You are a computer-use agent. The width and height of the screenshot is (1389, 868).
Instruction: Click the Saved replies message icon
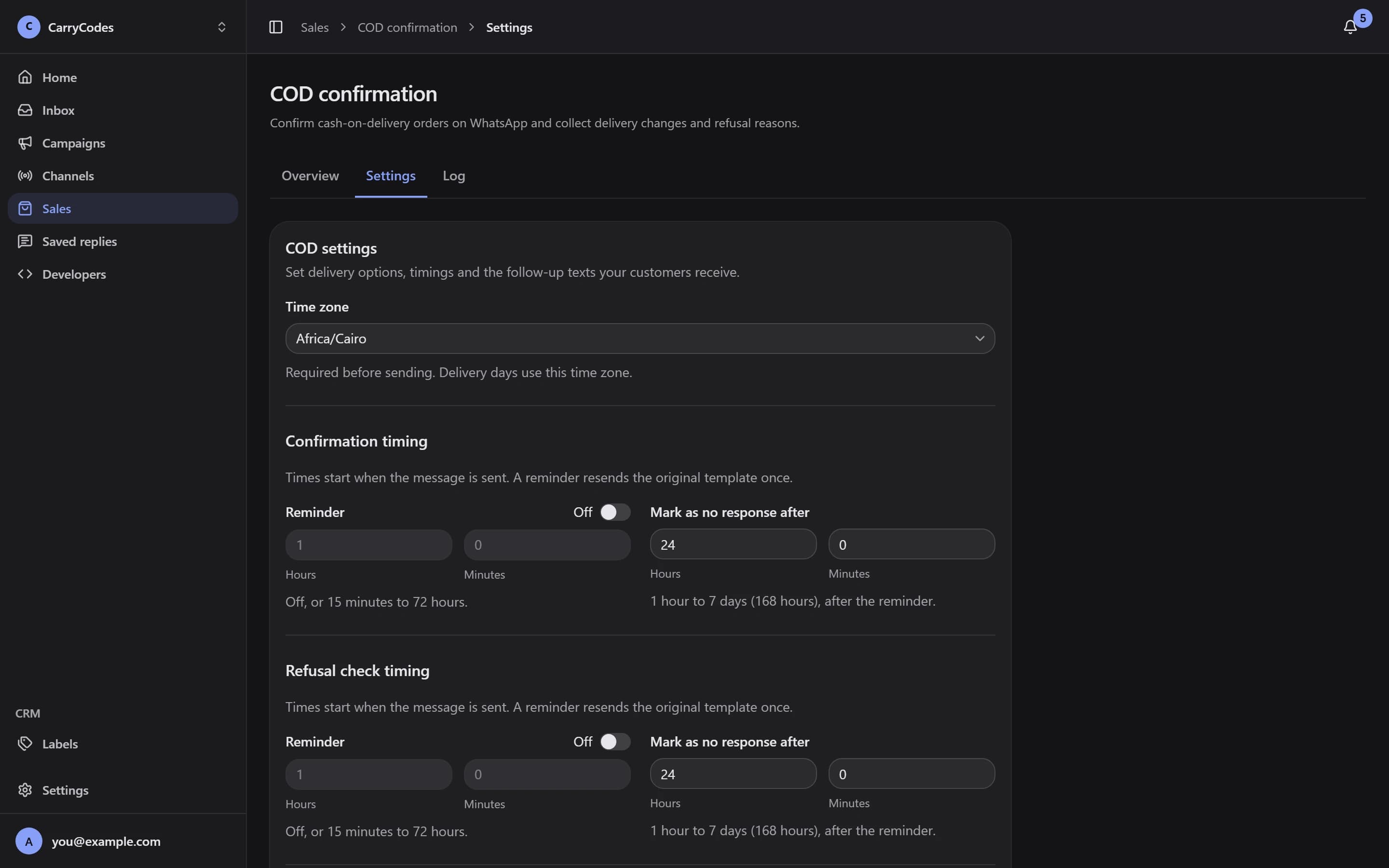(x=25, y=241)
